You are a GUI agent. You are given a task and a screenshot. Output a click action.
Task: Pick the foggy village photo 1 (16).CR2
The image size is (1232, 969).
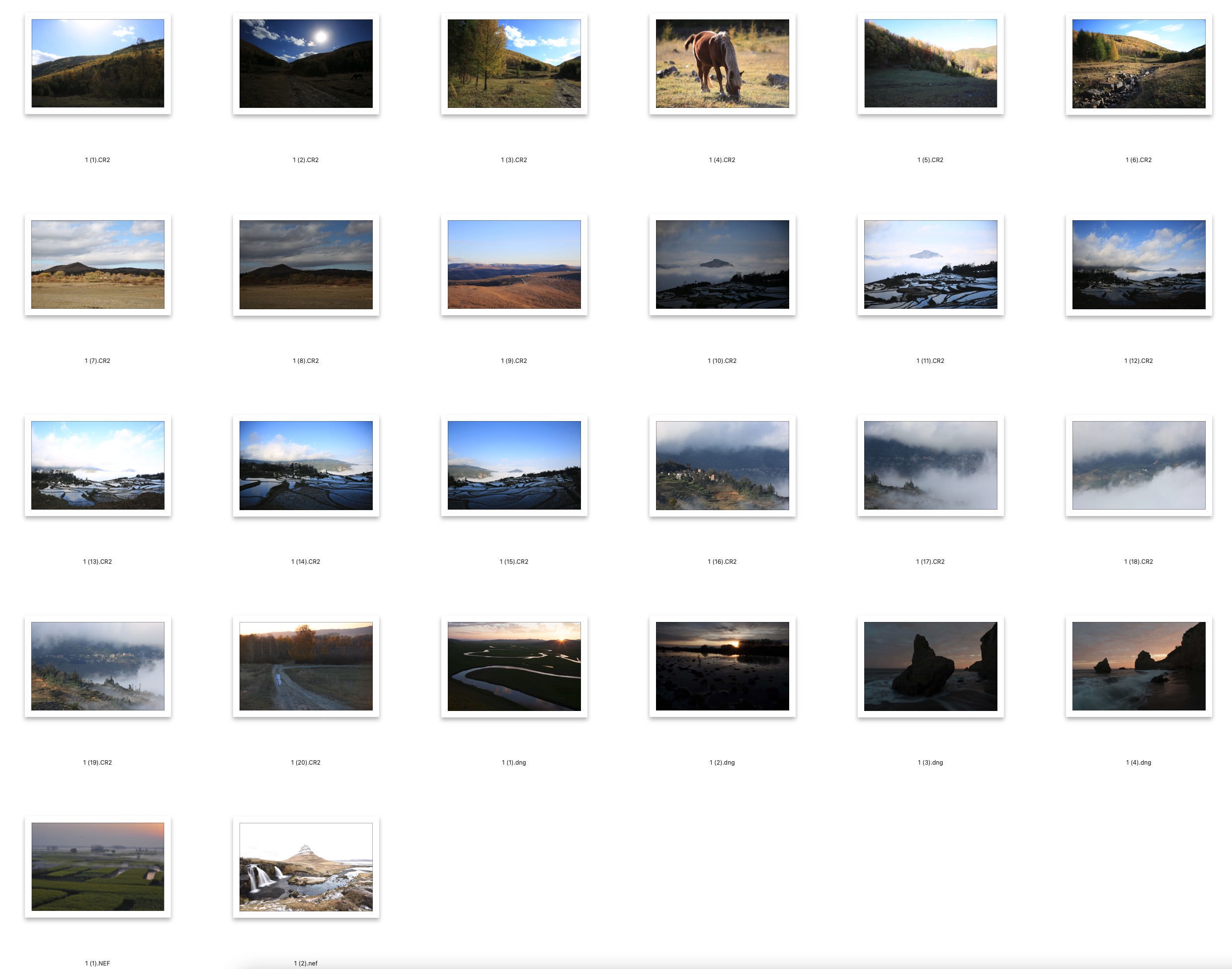pyautogui.click(x=722, y=465)
